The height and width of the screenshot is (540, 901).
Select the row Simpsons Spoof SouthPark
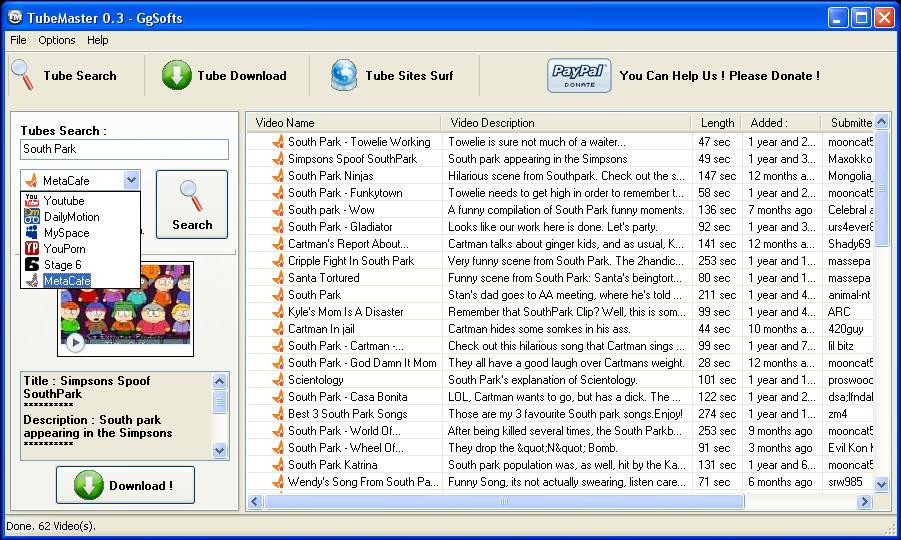tap(560, 159)
